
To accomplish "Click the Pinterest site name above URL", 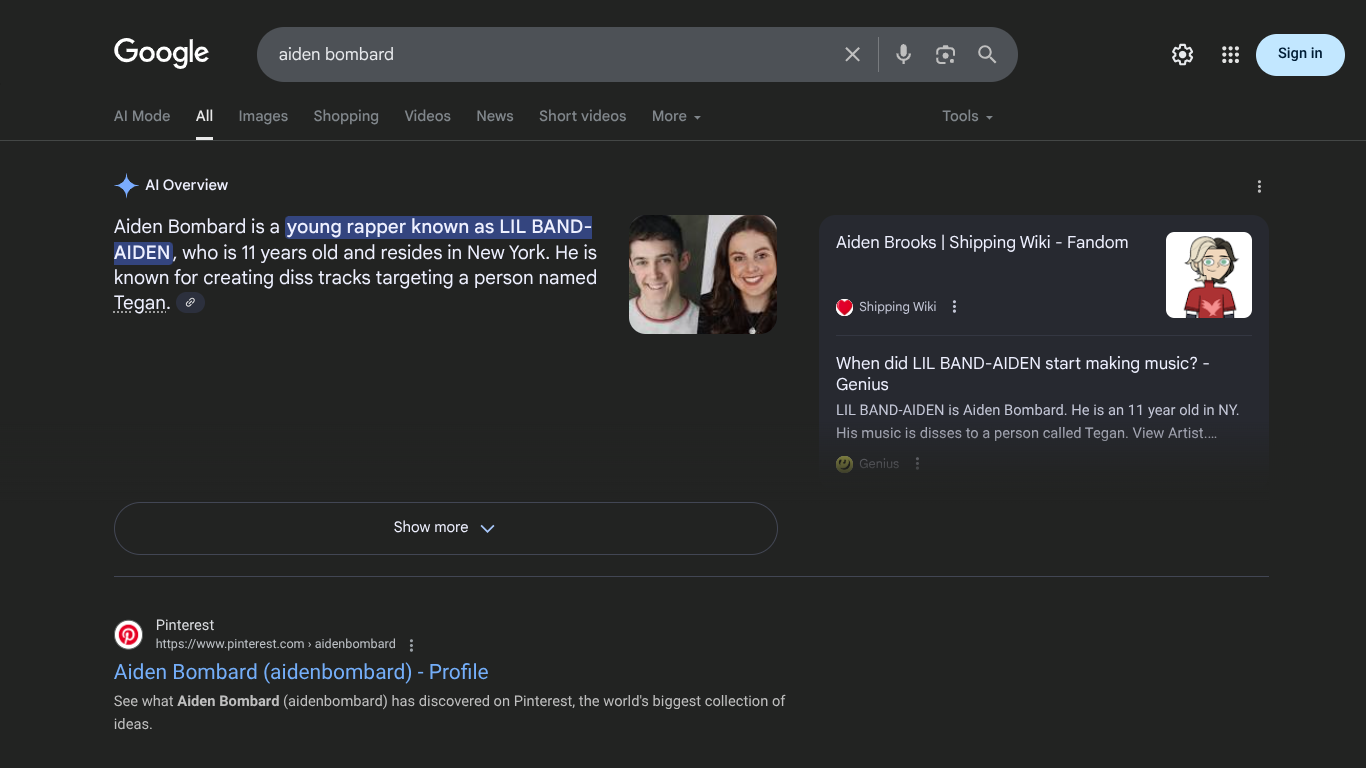I will [x=185, y=625].
